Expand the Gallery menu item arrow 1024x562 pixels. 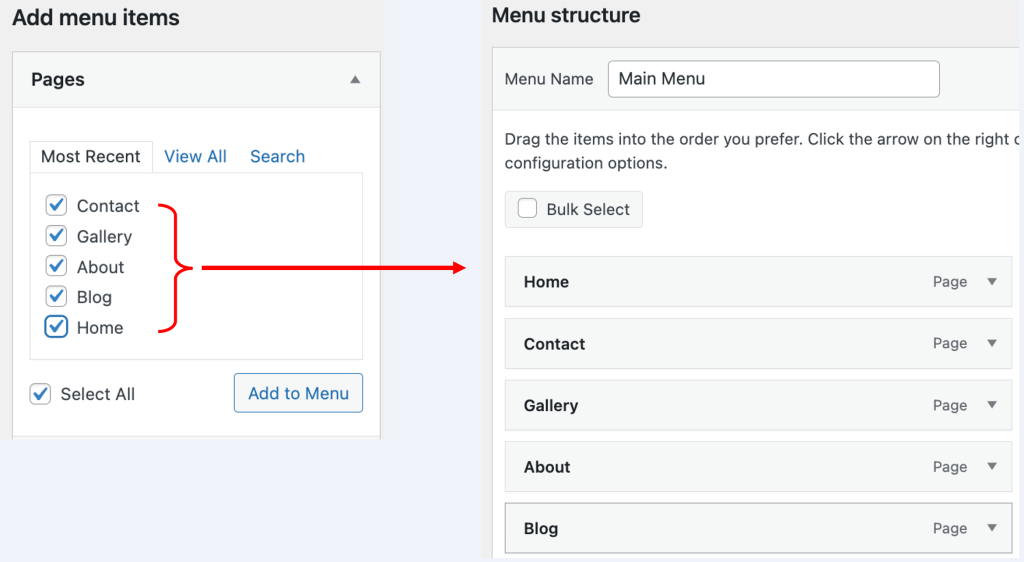tap(992, 405)
